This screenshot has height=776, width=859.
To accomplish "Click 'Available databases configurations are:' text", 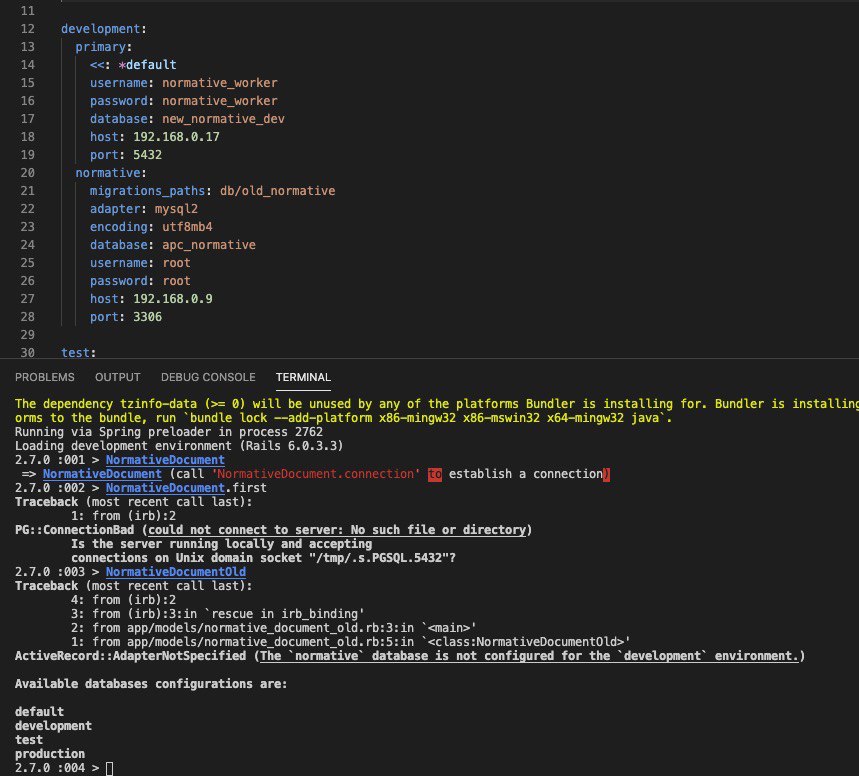I will (151, 684).
